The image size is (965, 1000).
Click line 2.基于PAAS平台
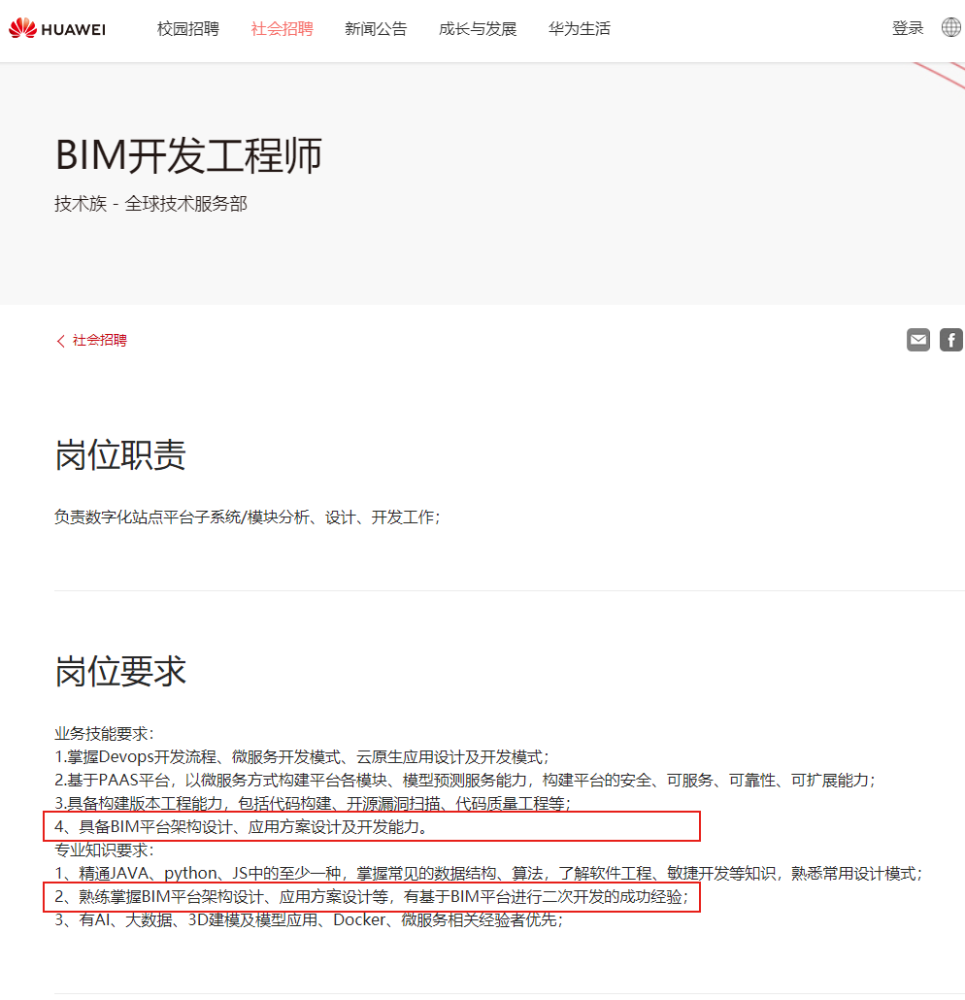coord(465,780)
